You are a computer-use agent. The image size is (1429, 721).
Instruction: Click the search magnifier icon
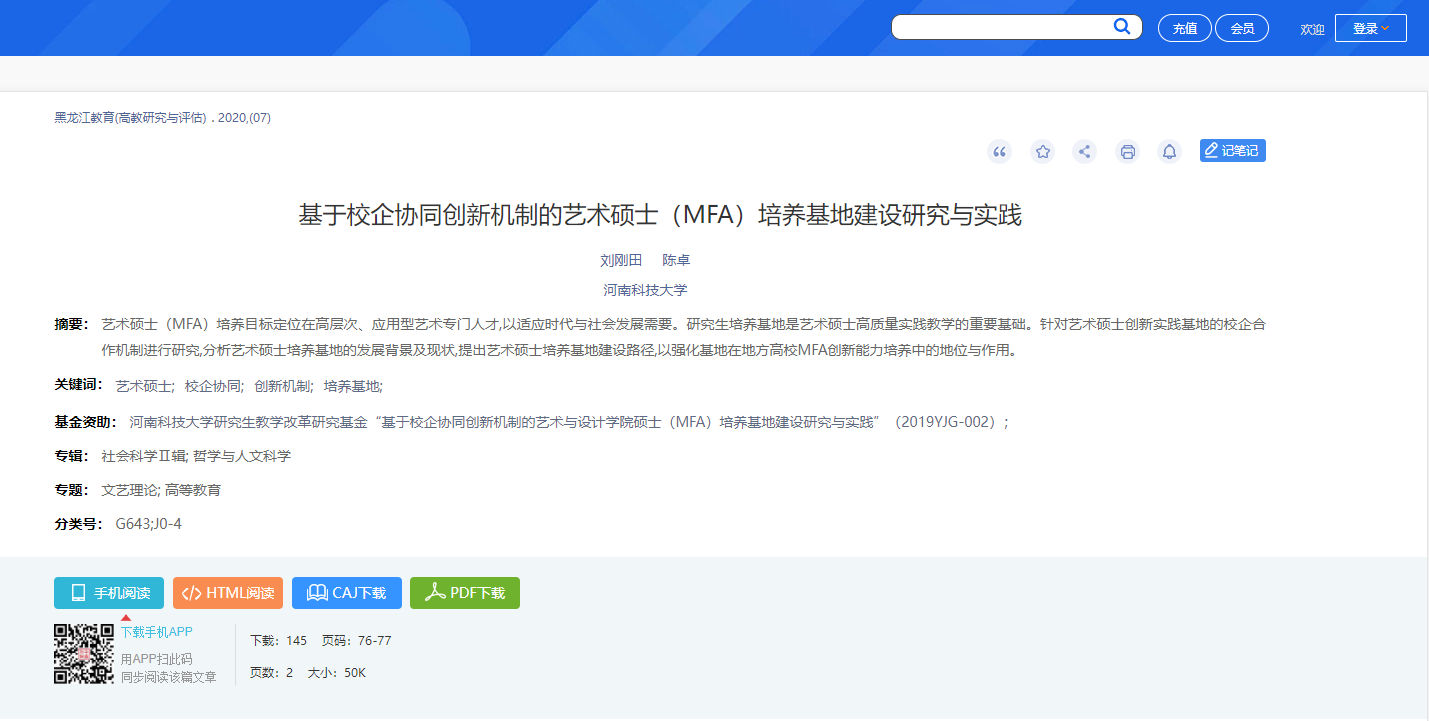click(1122, 27)
